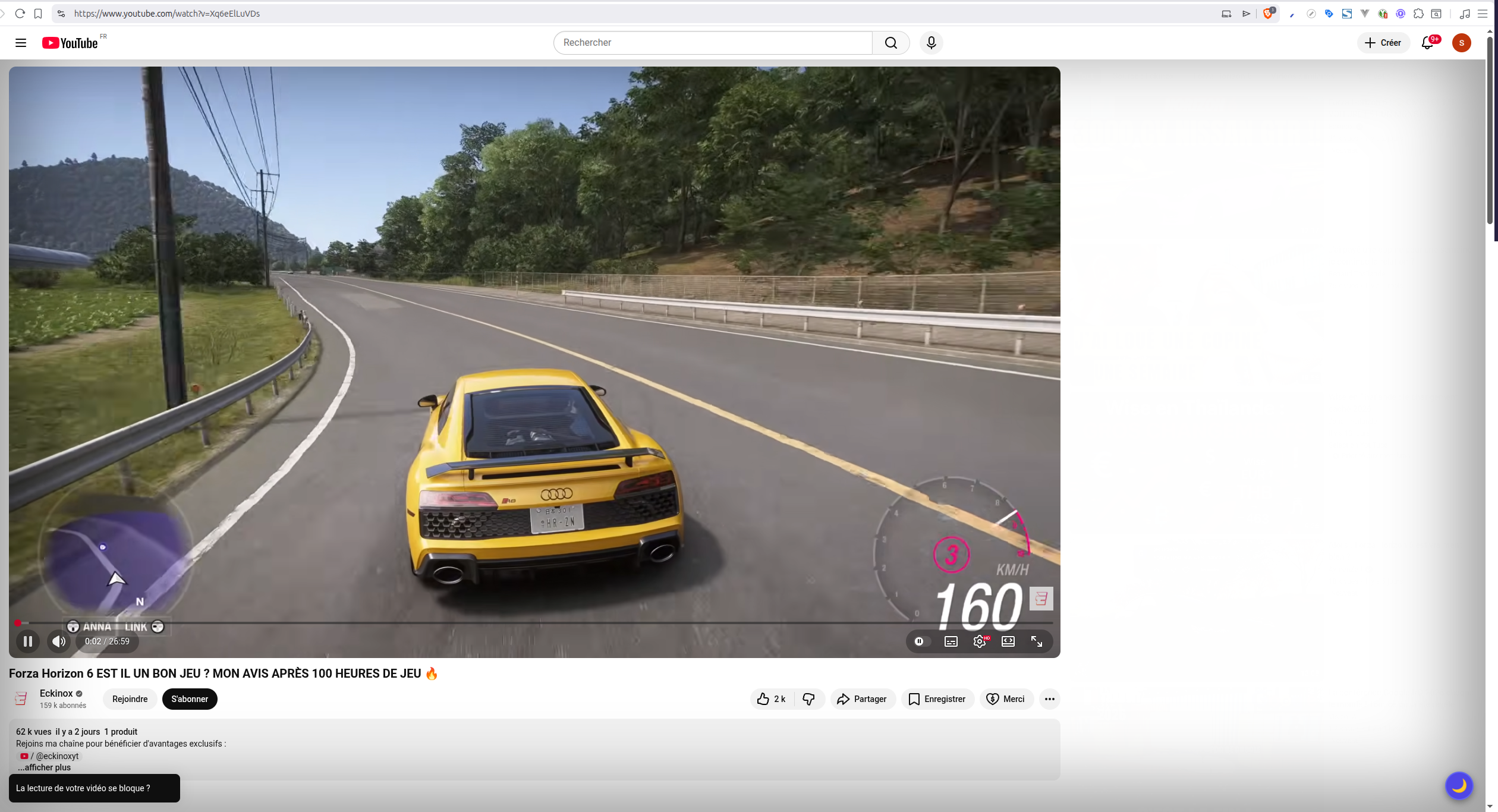
Task: Dislike the video
Action: tap(809, 699)
